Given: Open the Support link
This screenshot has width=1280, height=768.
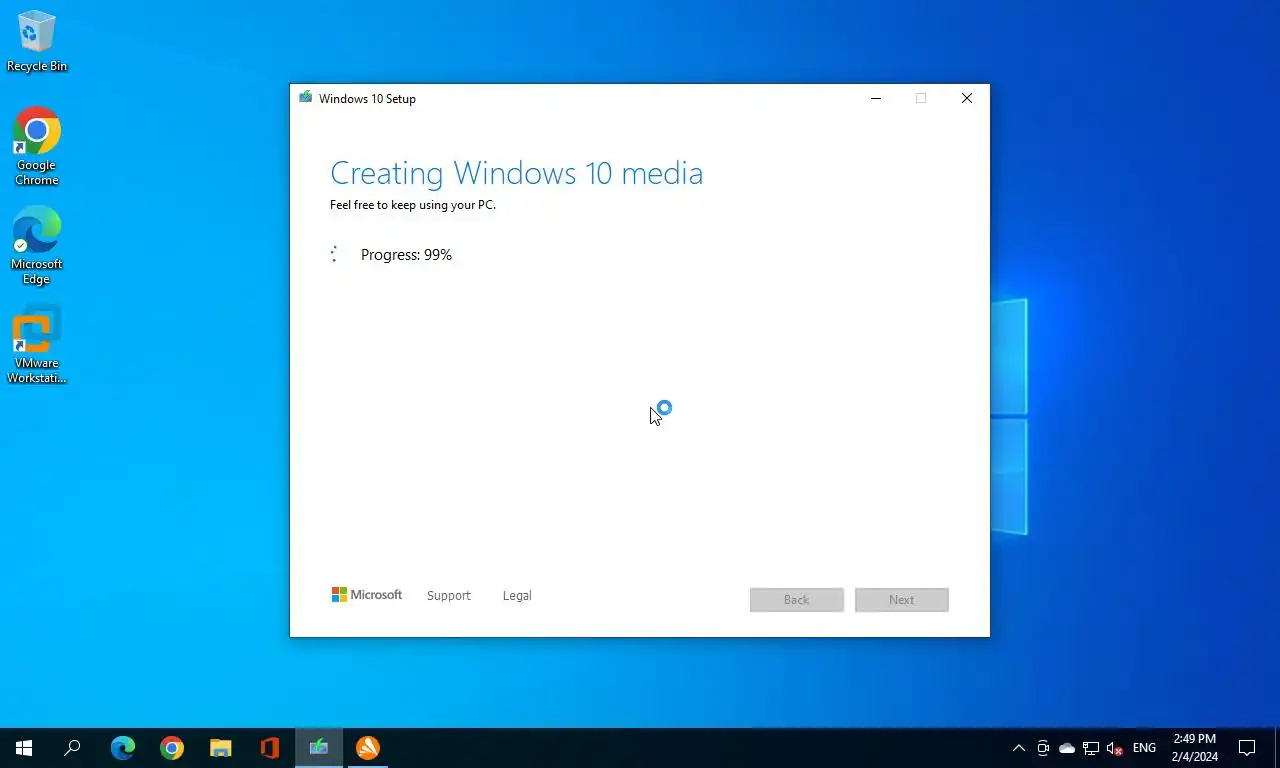Looking at the screenshot, I should [448, 596].
